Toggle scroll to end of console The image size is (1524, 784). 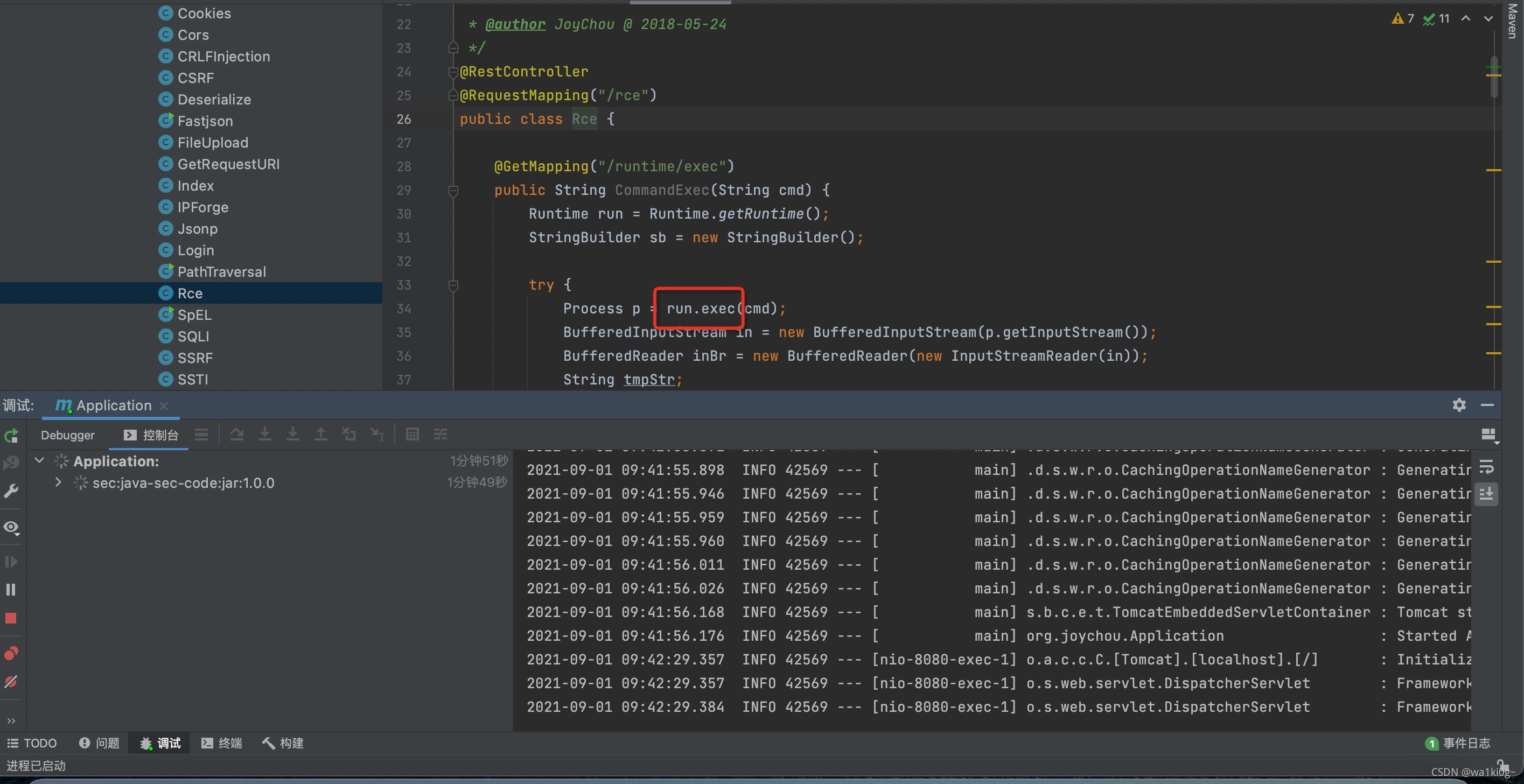(x=1486, y=493)
